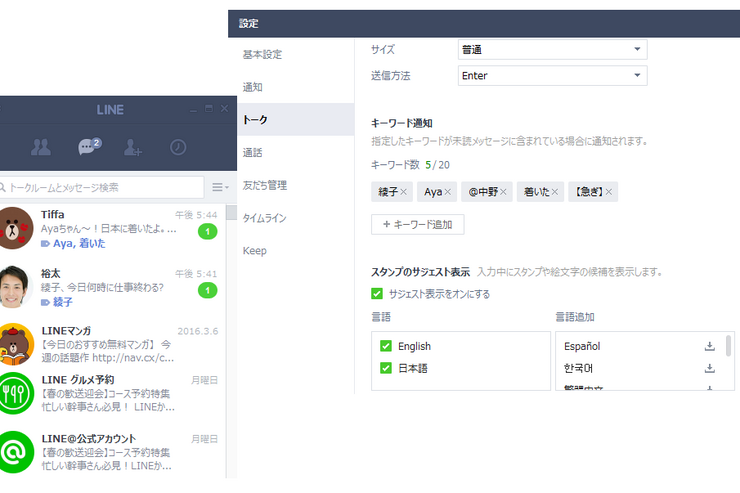This screenshot has height=493, width=740.
Task: Click the 午後 5:44 timestamp
Action: pos(196,215)
